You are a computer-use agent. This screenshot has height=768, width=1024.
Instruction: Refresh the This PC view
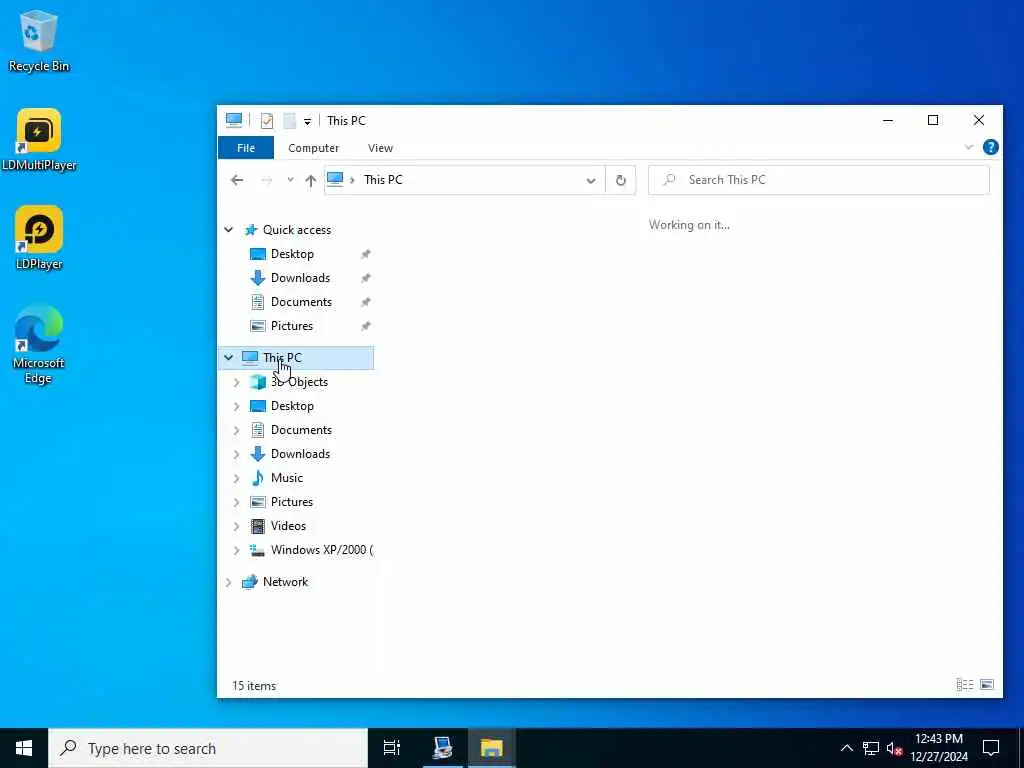coord(620,181)
